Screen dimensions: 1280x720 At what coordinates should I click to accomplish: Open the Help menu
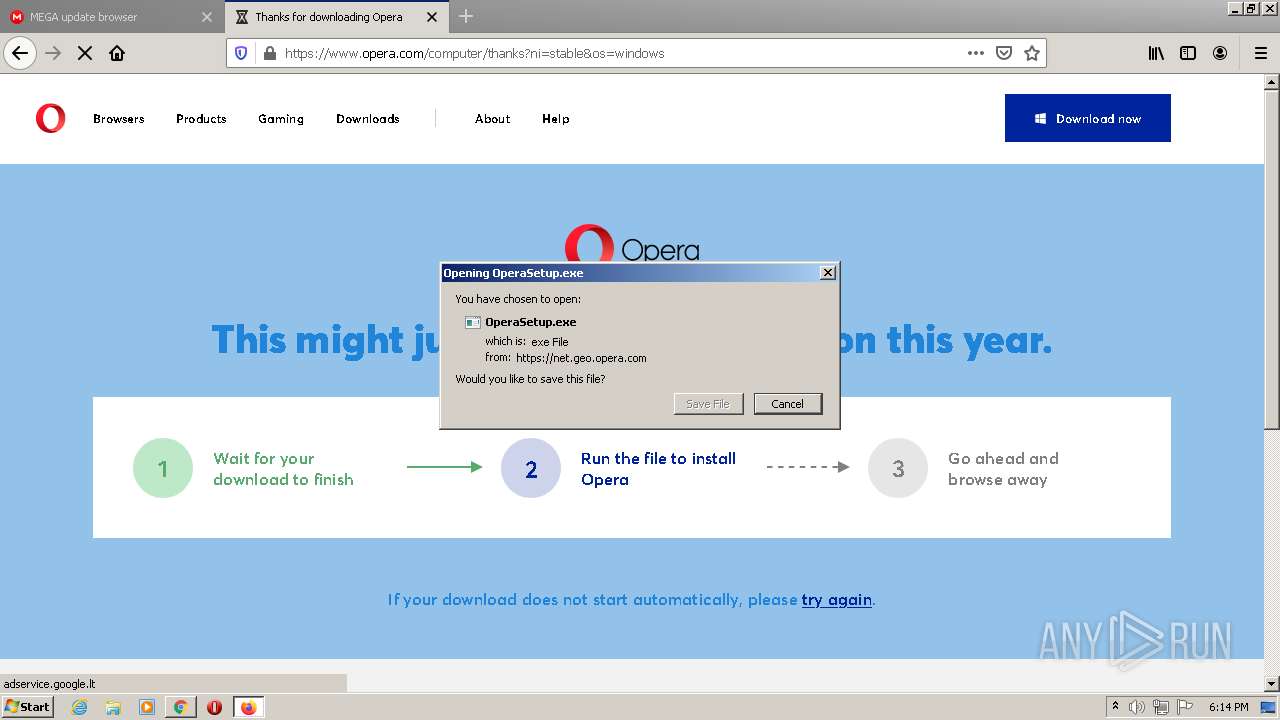(x=556, y=119)
